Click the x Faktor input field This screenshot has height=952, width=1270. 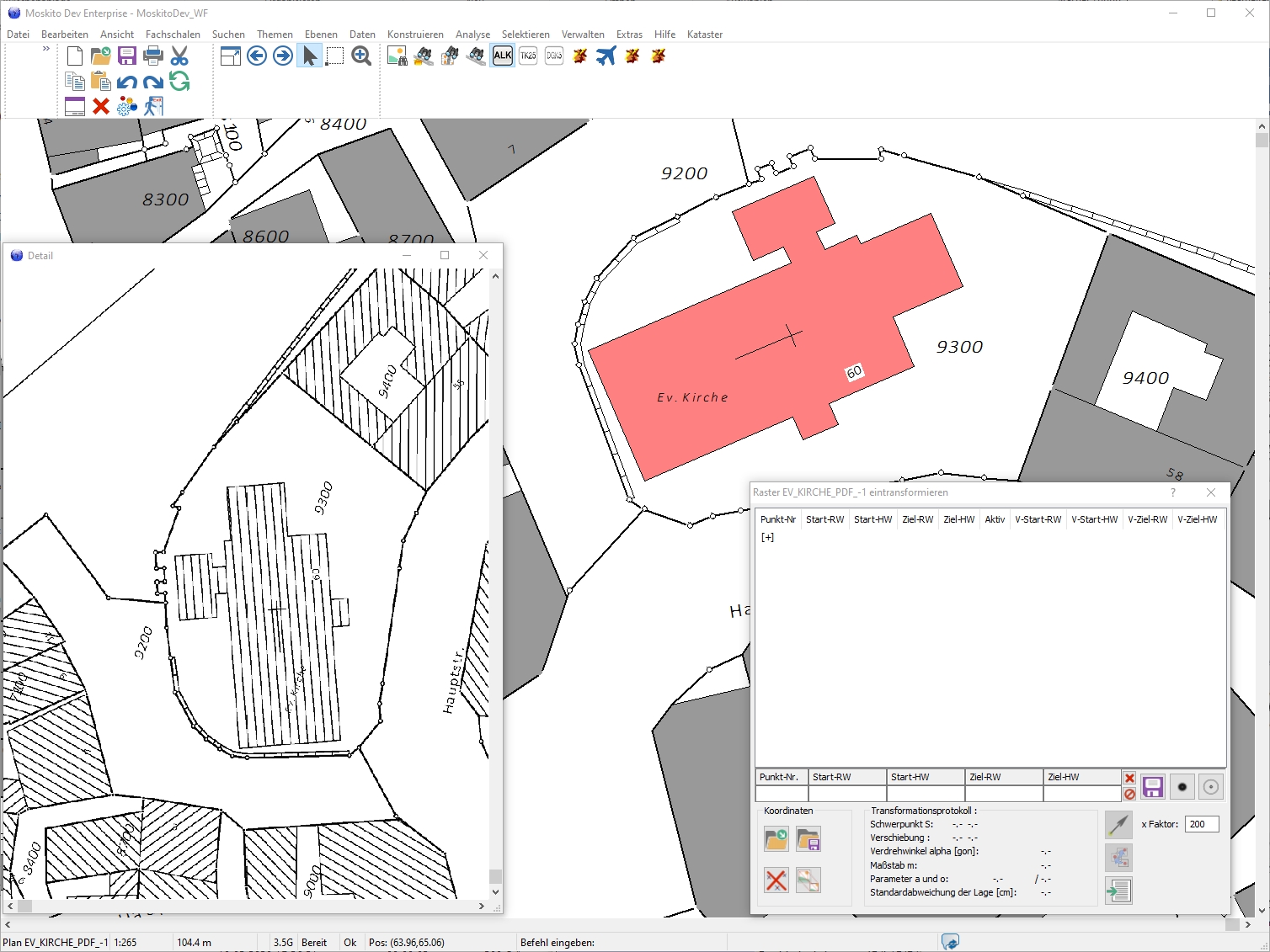point(1202,824)
